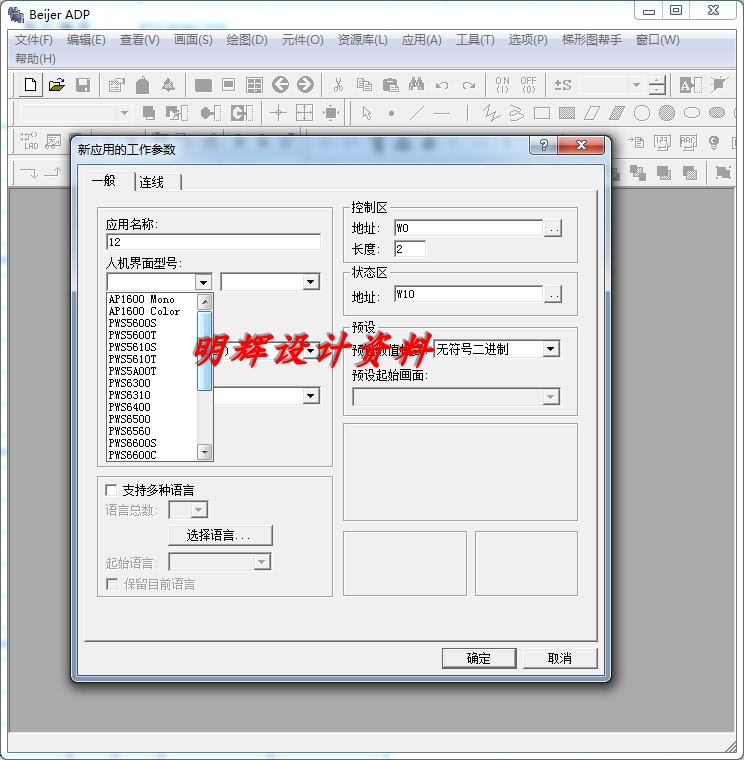Click the Copy toolbar icon
Screen dimensions: 744x760
coord(364,85)
